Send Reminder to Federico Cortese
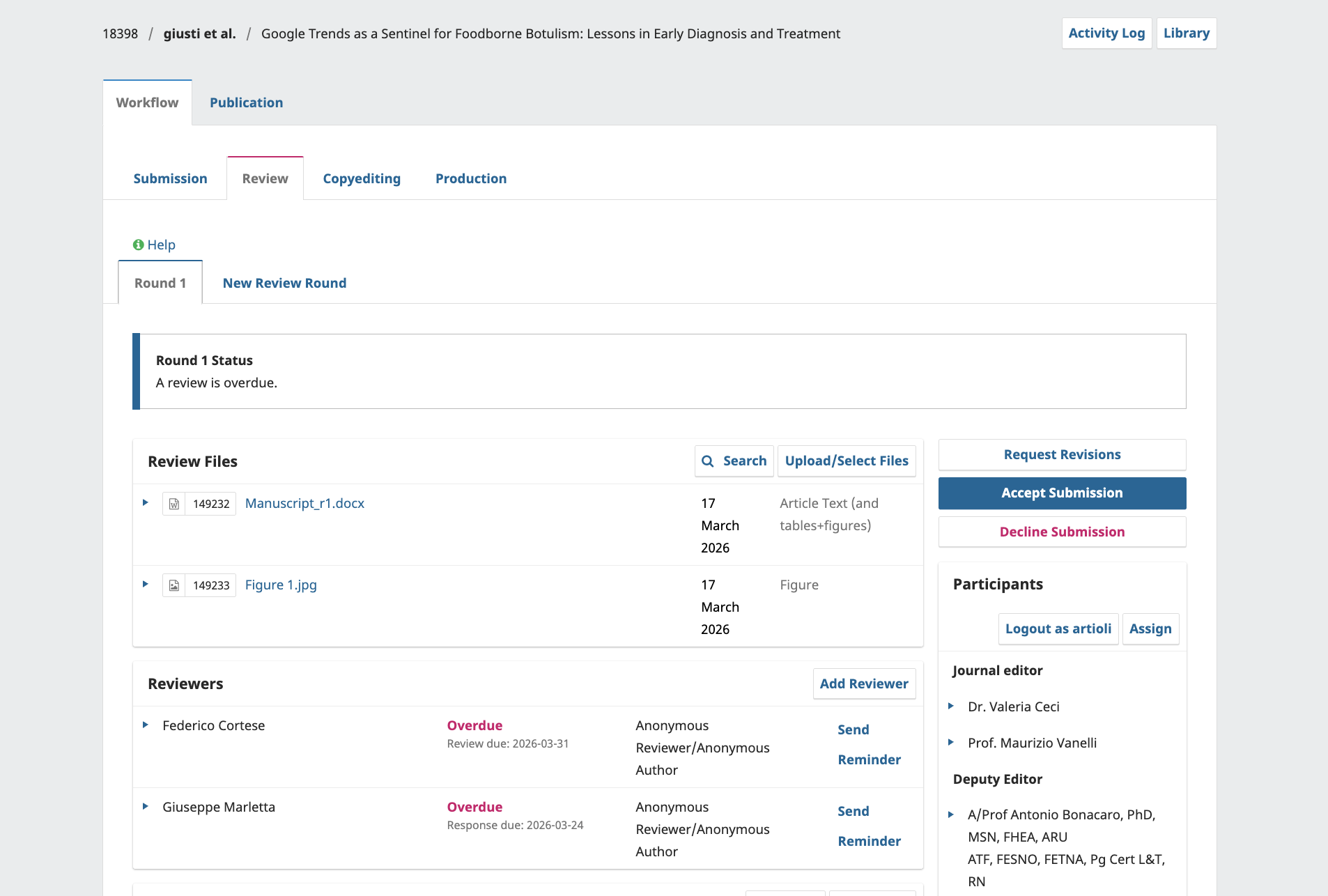This screenshot has height=896, width=1328. (x=869, y=745)
